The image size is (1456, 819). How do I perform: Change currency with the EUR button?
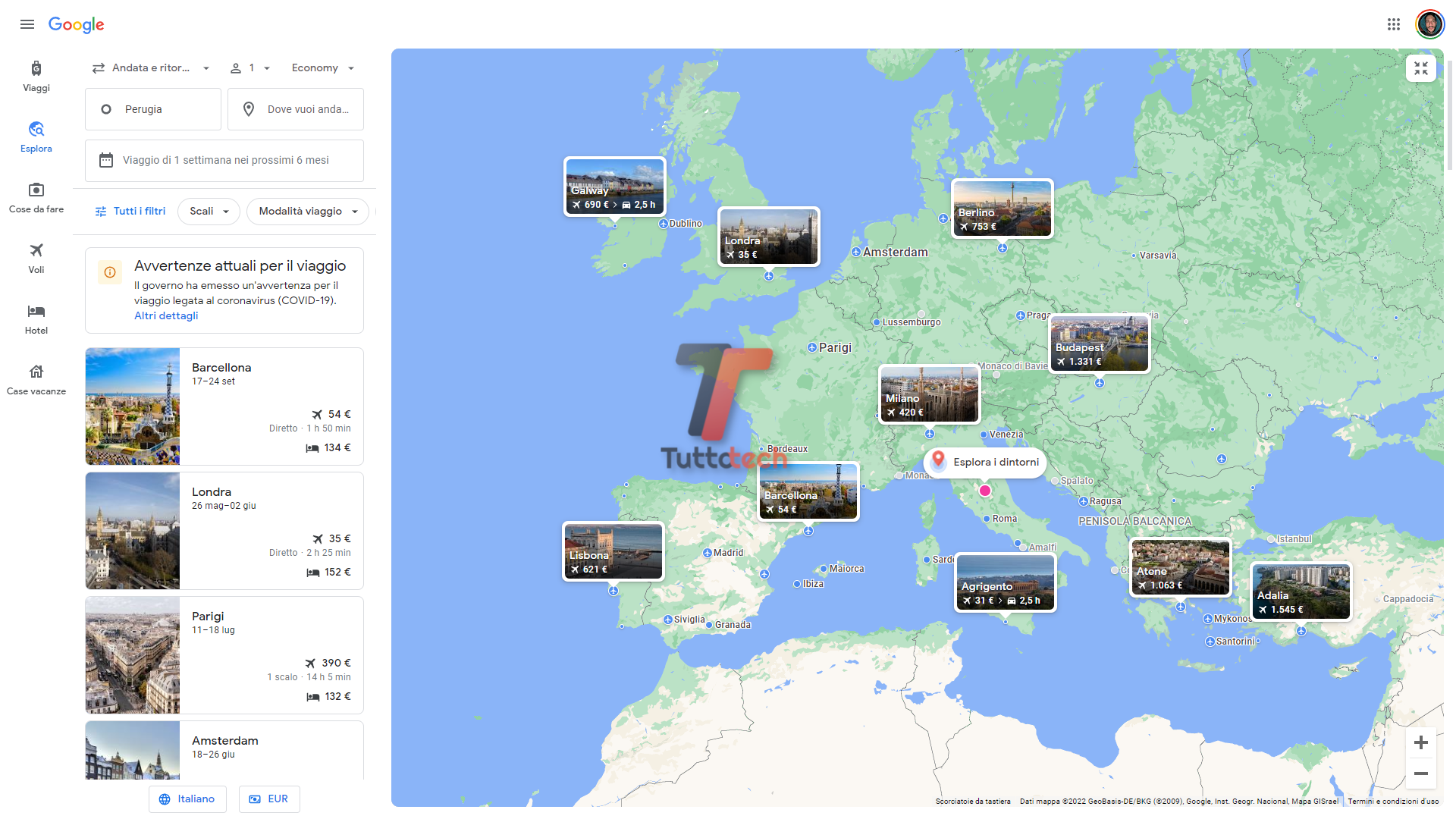point(269,799)
